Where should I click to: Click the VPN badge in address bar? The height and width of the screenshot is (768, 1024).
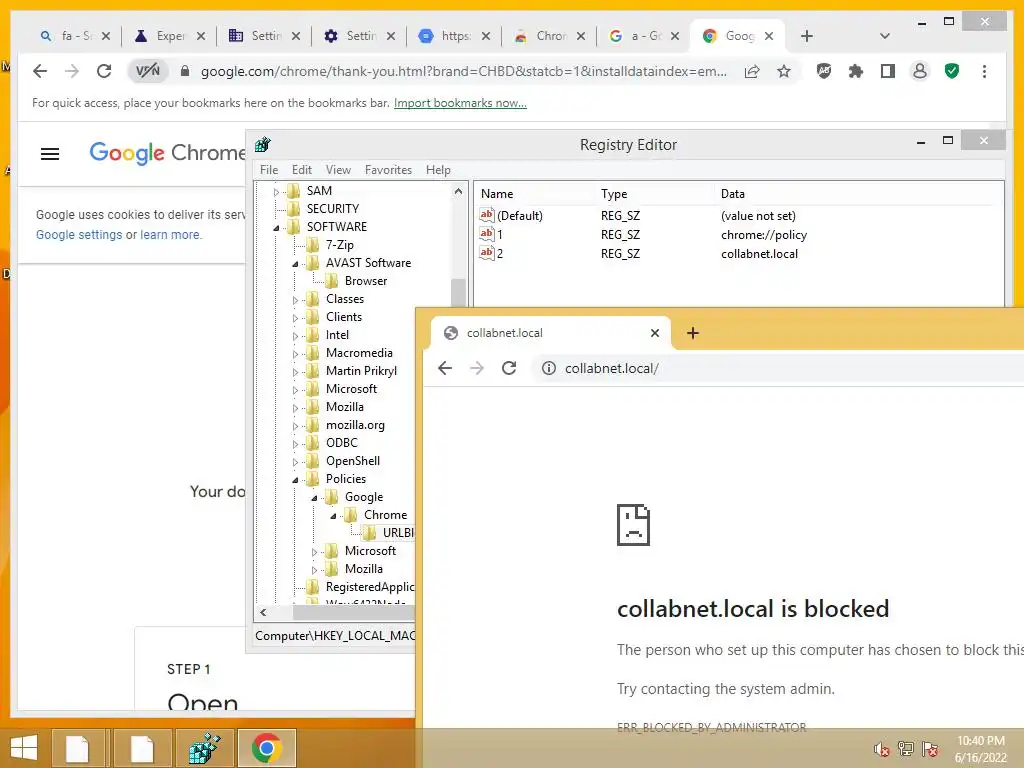point(148,71)
